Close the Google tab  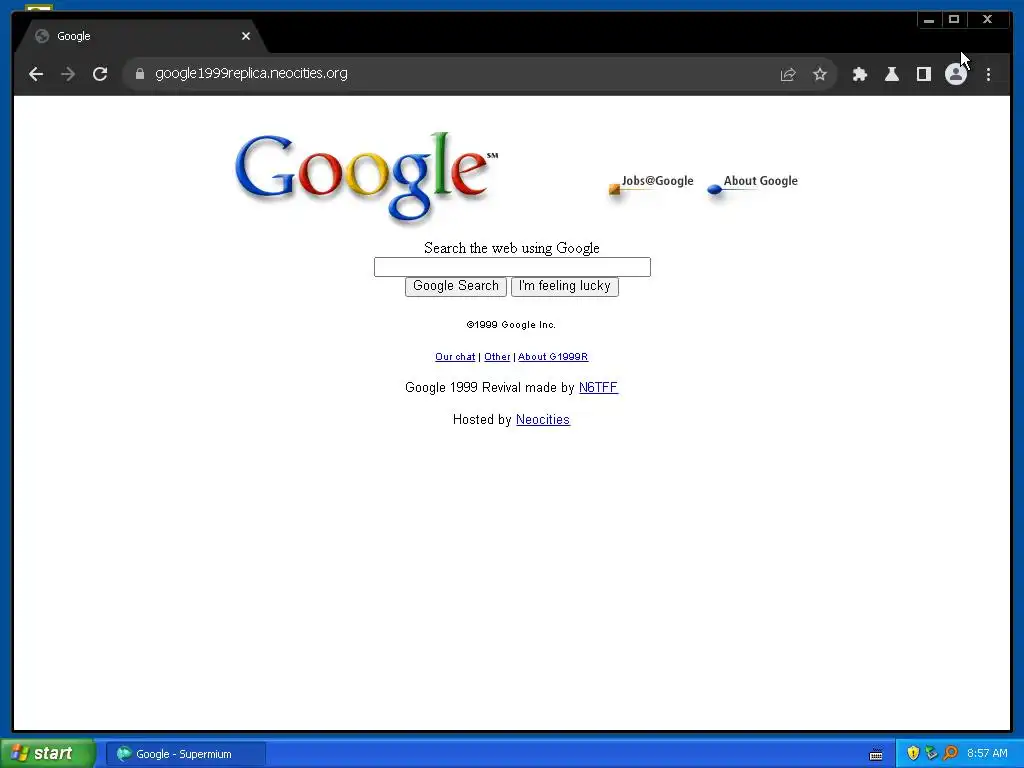coord(246,36)
